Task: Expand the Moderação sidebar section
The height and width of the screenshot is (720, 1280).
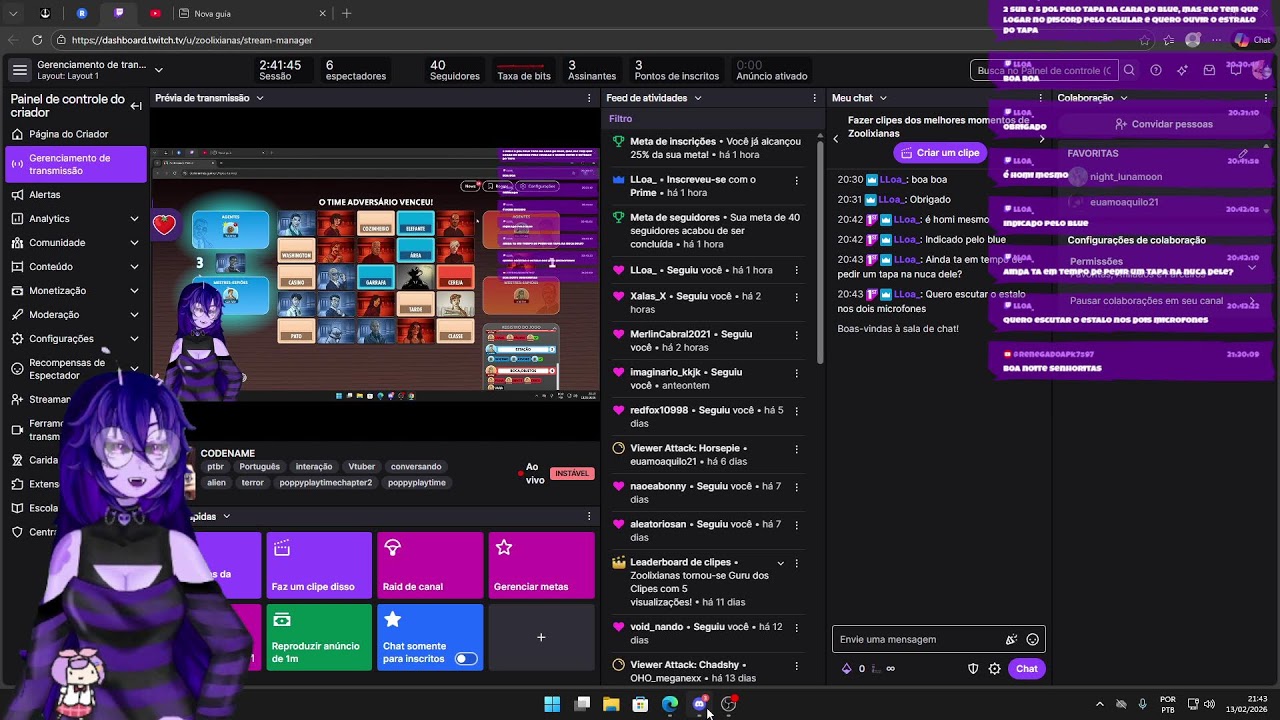Action: [134, 315]
